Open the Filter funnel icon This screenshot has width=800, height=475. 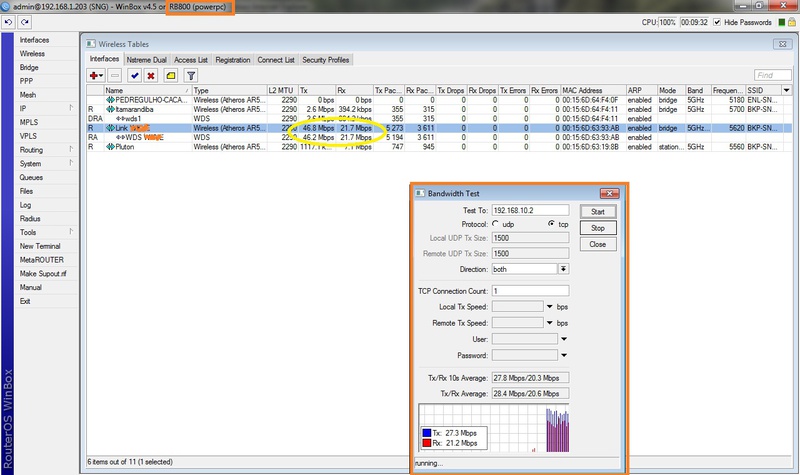191,75
